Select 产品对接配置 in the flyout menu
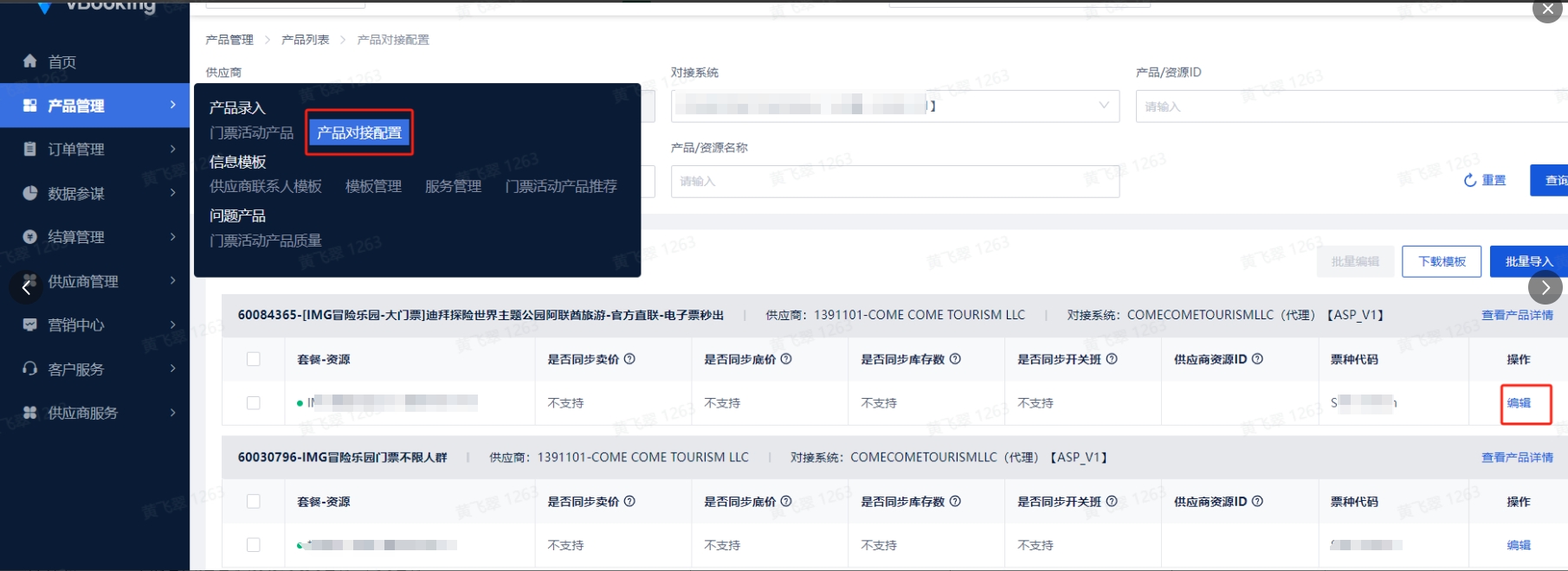Screen dimensions: 1568x571 pos(358,132)
